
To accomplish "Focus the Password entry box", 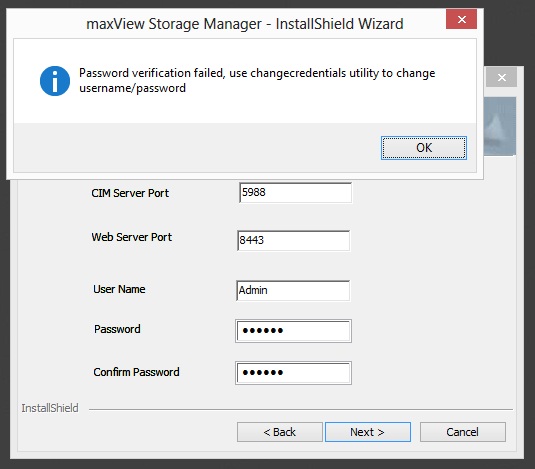I will tap(293, 331).
